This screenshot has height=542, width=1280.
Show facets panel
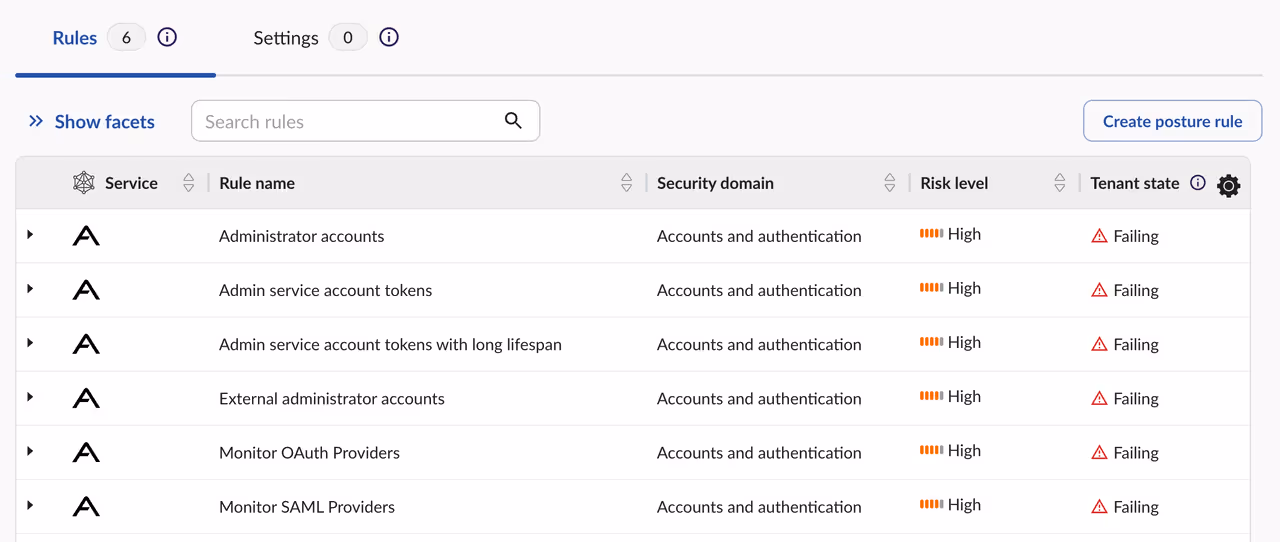coord(92,122)
